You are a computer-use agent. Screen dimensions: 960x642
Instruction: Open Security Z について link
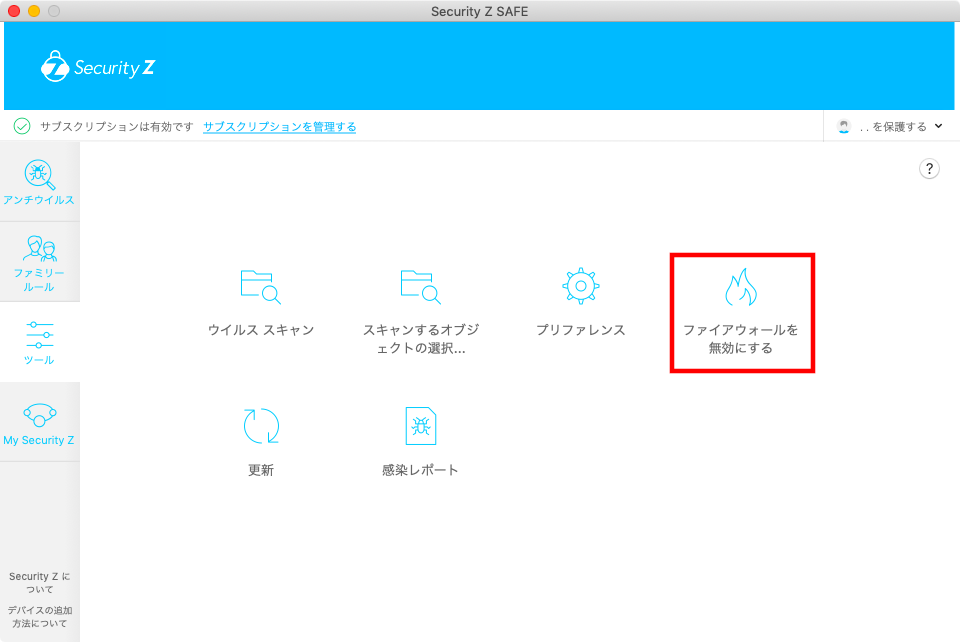click(x=40, y=583)
